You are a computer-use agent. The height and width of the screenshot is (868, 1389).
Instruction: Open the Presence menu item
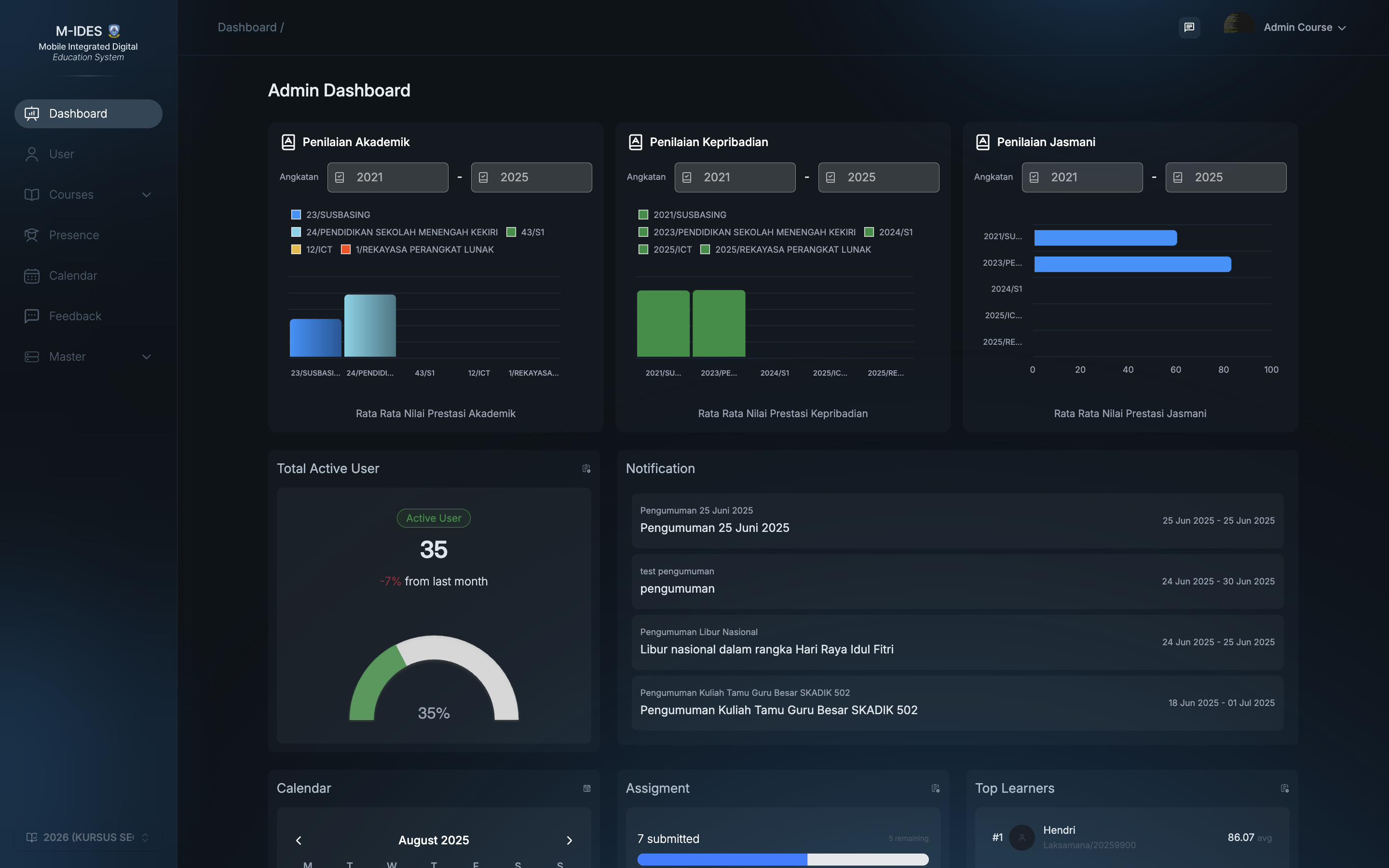pos(74,235)
